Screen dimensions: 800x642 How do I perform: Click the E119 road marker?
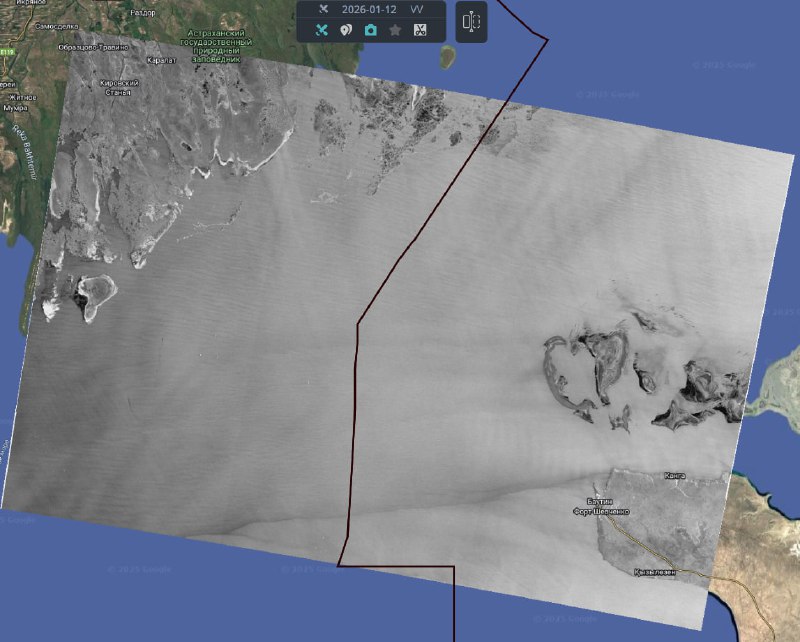[7, 52]
